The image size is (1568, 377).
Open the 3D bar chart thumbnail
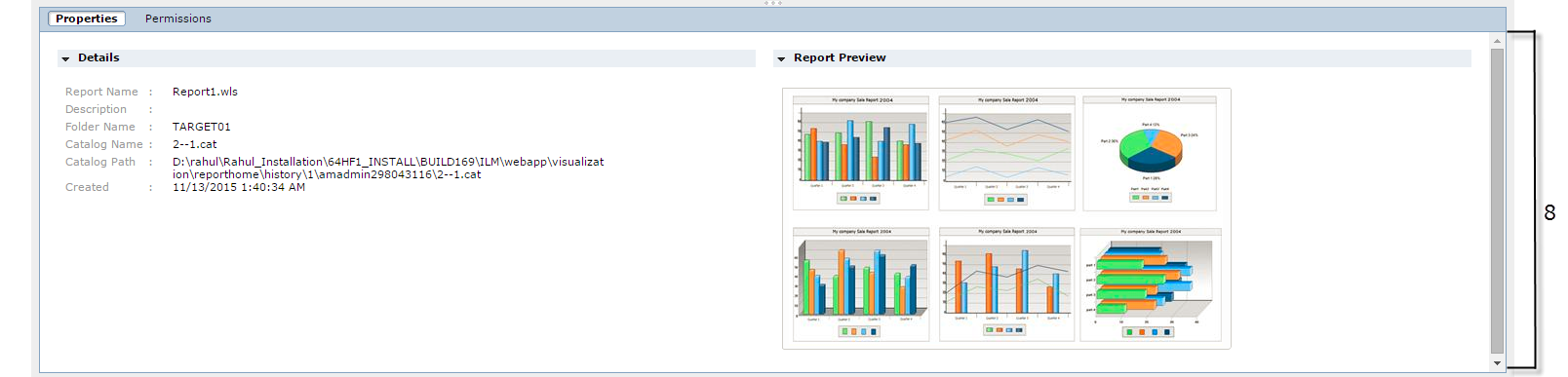(861, 284)
